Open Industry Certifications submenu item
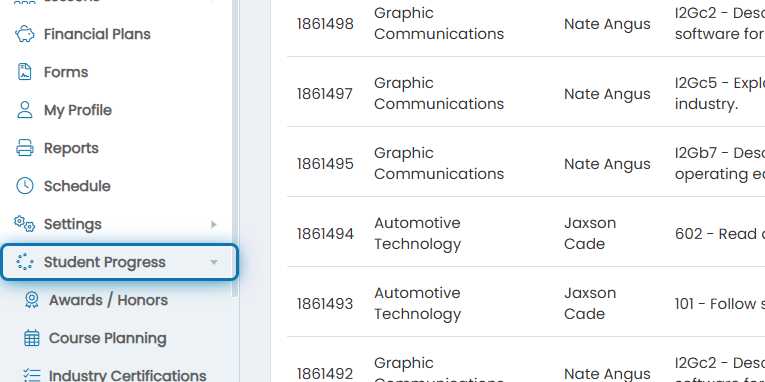This screenshot has width=765, height=382. point(127,375)
